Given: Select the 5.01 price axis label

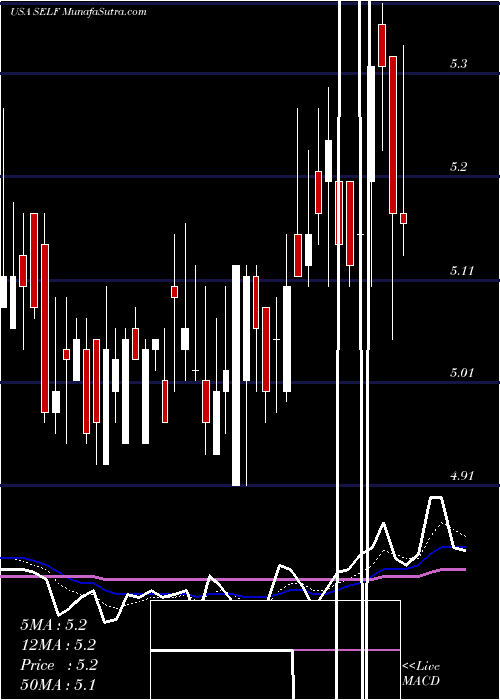Looking at the screenshot, I should (462, 372).
